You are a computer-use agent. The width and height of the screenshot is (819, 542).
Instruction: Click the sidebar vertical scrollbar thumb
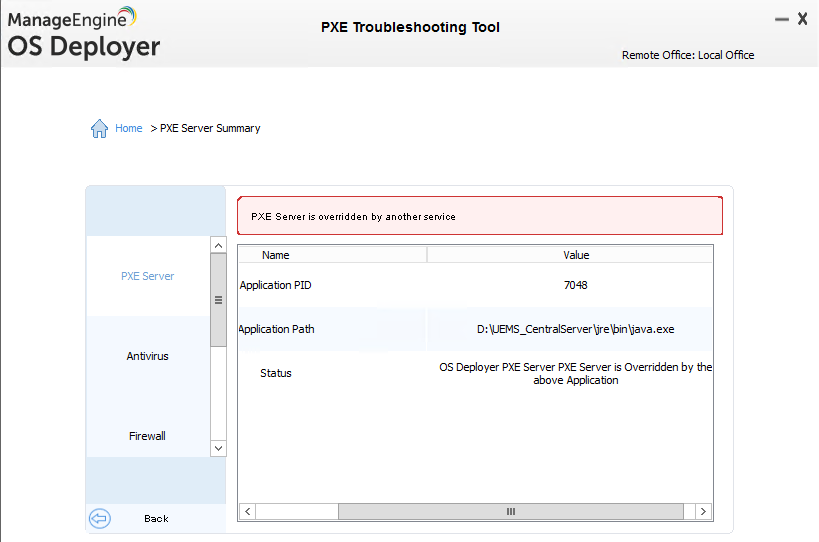pyautogui.click(x=218, y=300)
